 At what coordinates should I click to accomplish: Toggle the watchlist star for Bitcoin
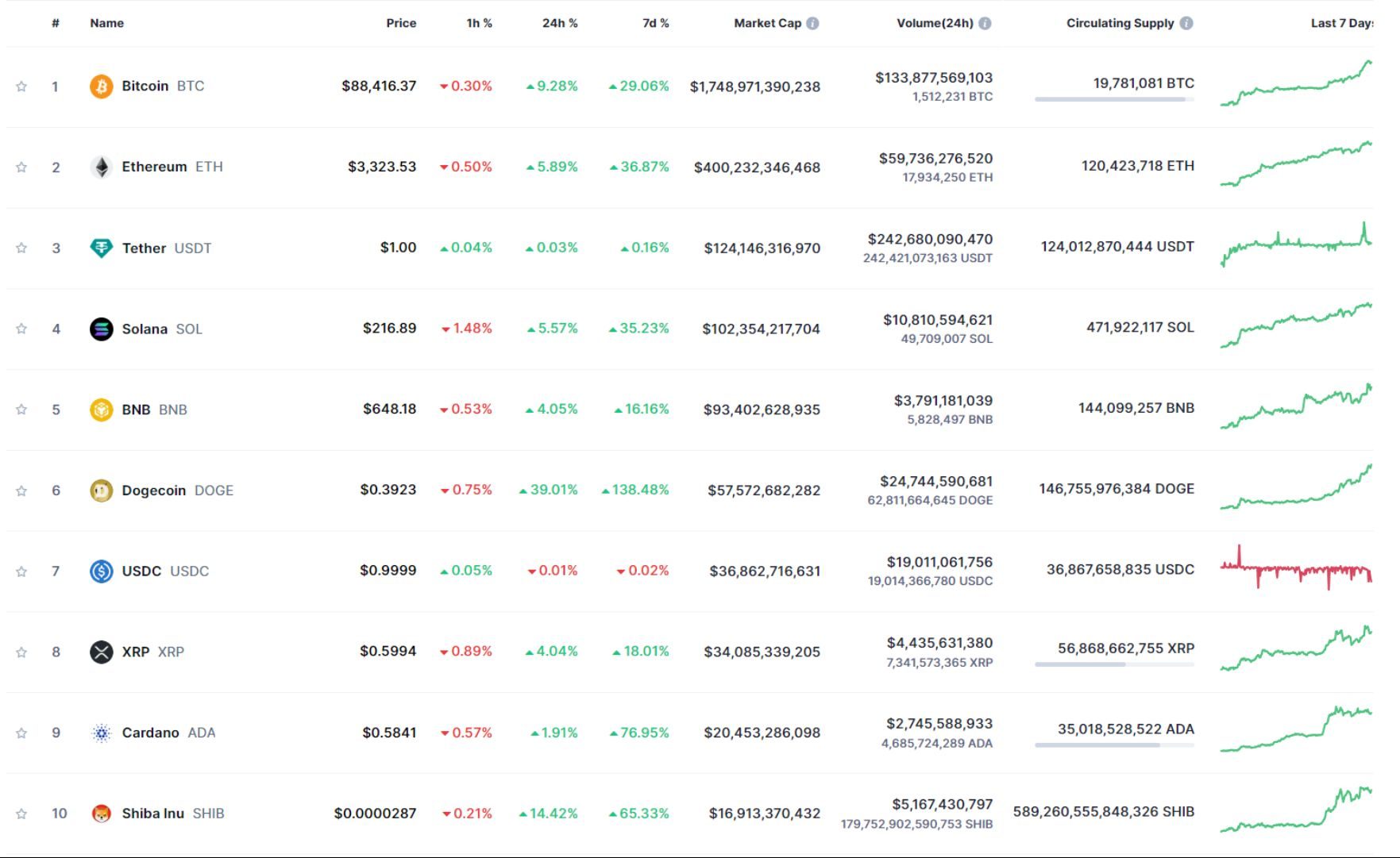tap(21, 86)
